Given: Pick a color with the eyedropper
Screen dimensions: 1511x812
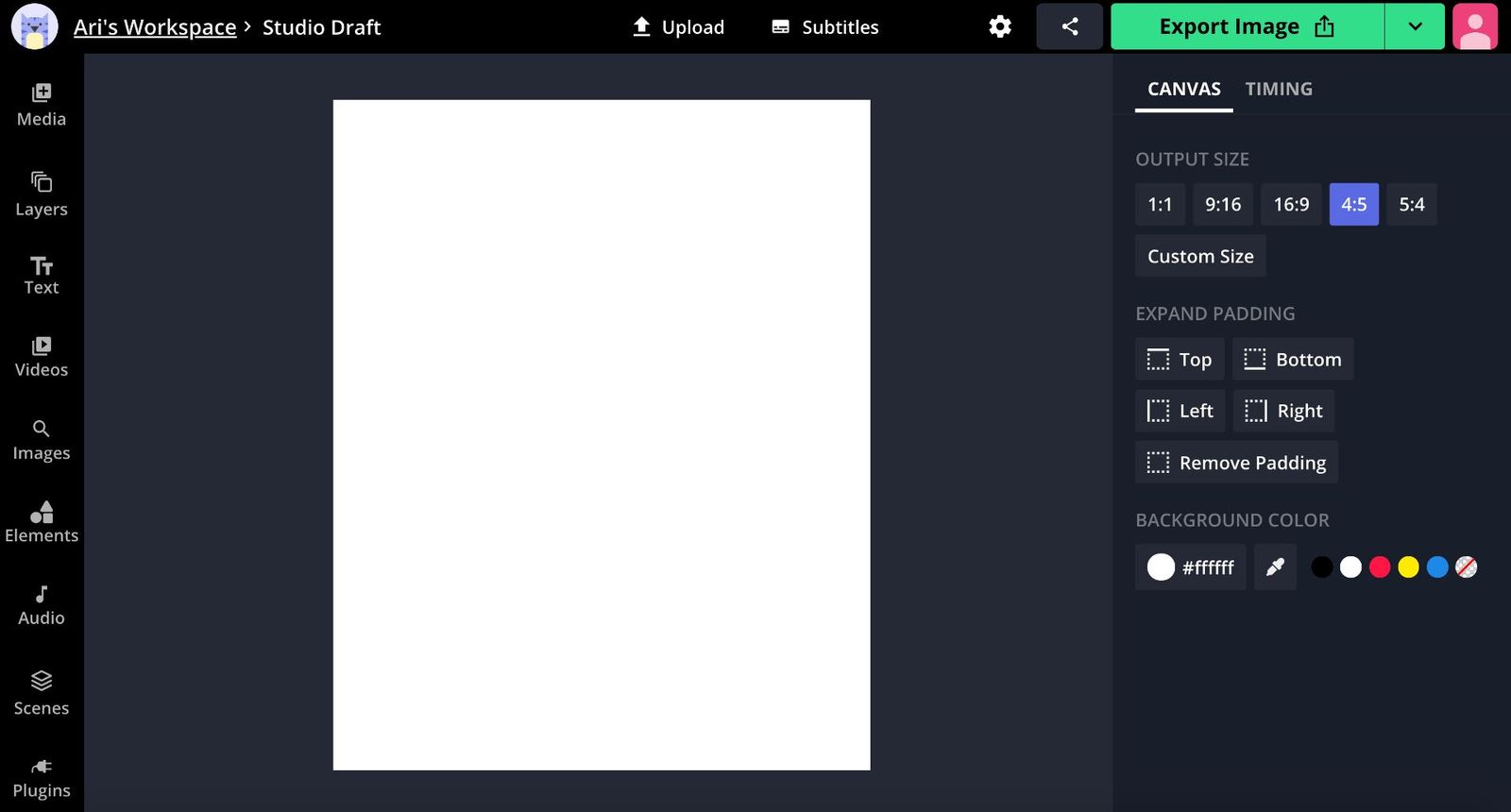Looking at the screenshot, I should click(1275, 567).
